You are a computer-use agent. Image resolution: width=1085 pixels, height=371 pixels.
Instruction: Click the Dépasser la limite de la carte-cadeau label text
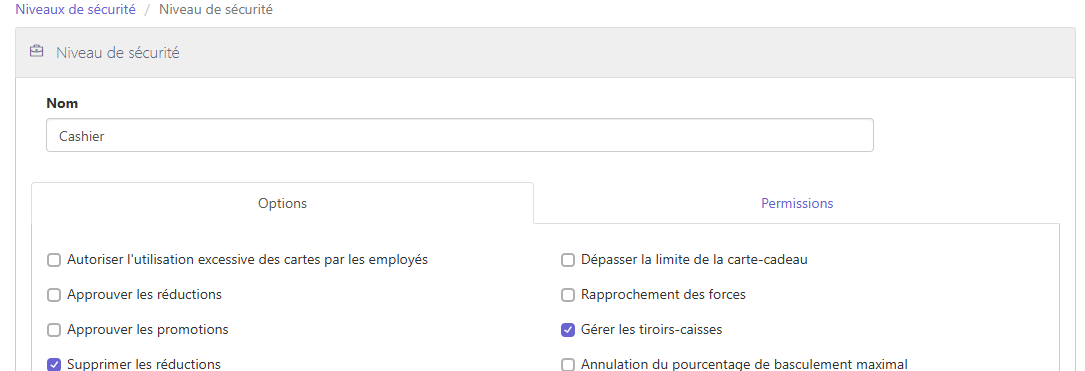(695, 260)
